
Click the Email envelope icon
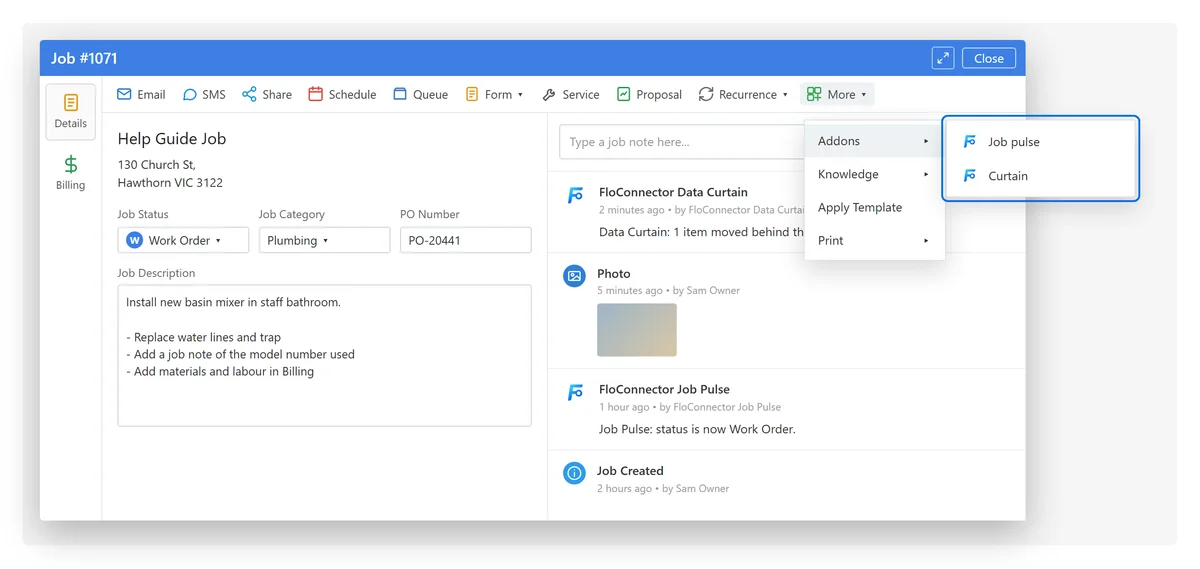(124, 94)
